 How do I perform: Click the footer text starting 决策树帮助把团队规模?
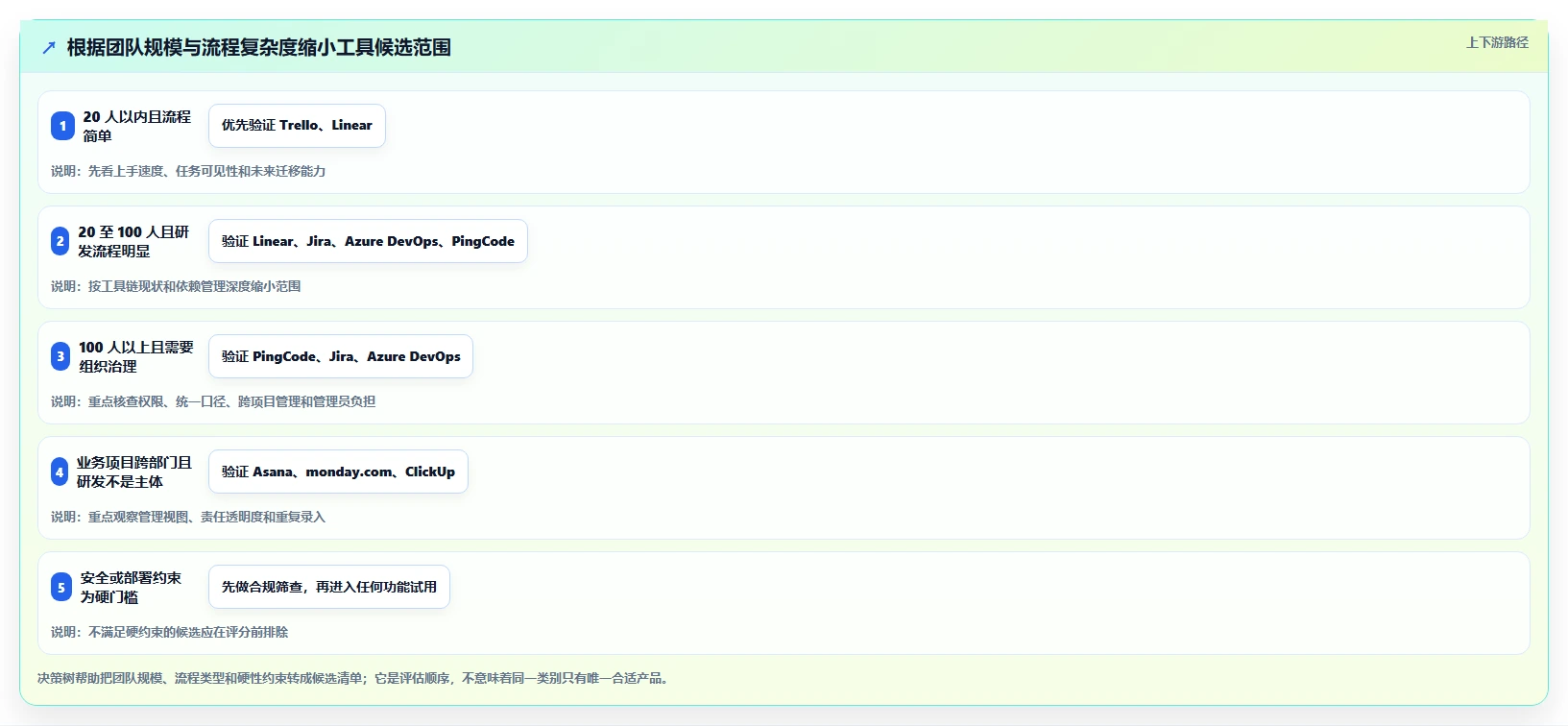tap(353, 678)
